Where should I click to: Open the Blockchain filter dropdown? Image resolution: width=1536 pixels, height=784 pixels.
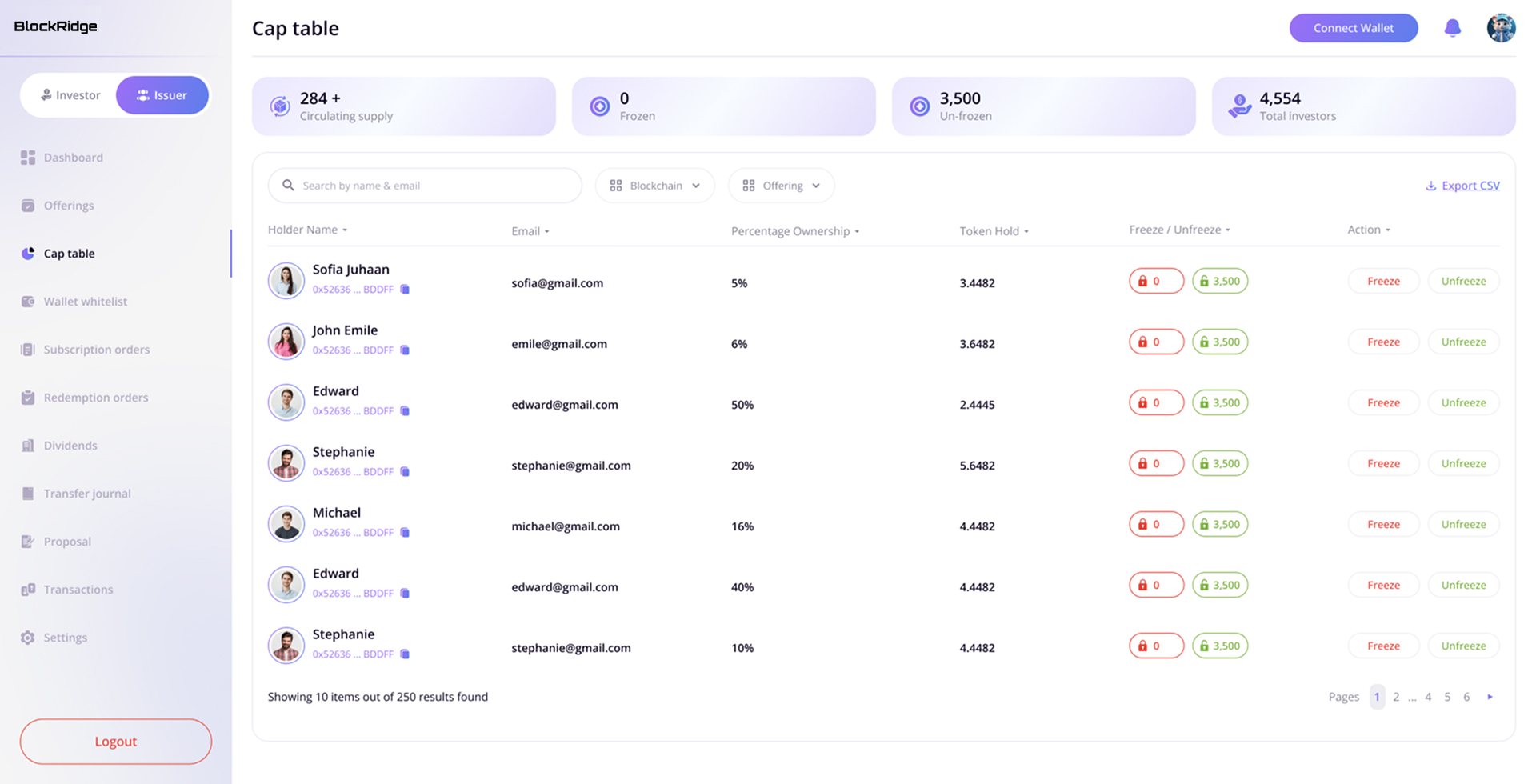654,186
